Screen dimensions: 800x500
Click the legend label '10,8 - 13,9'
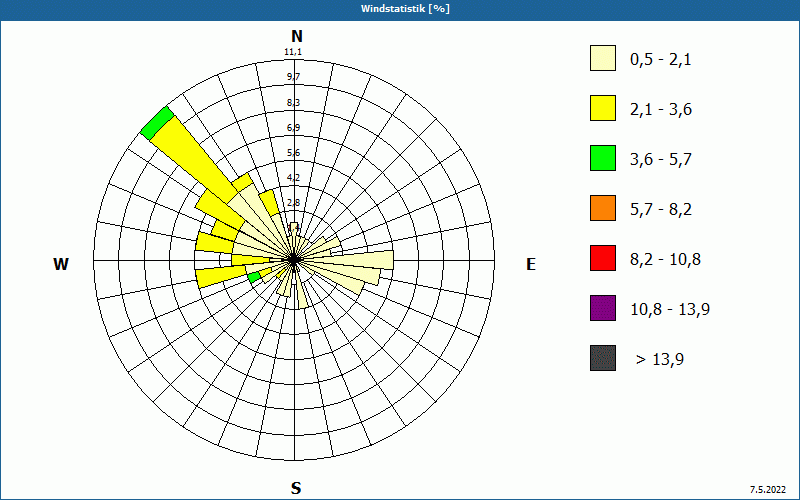click(670, 310)
